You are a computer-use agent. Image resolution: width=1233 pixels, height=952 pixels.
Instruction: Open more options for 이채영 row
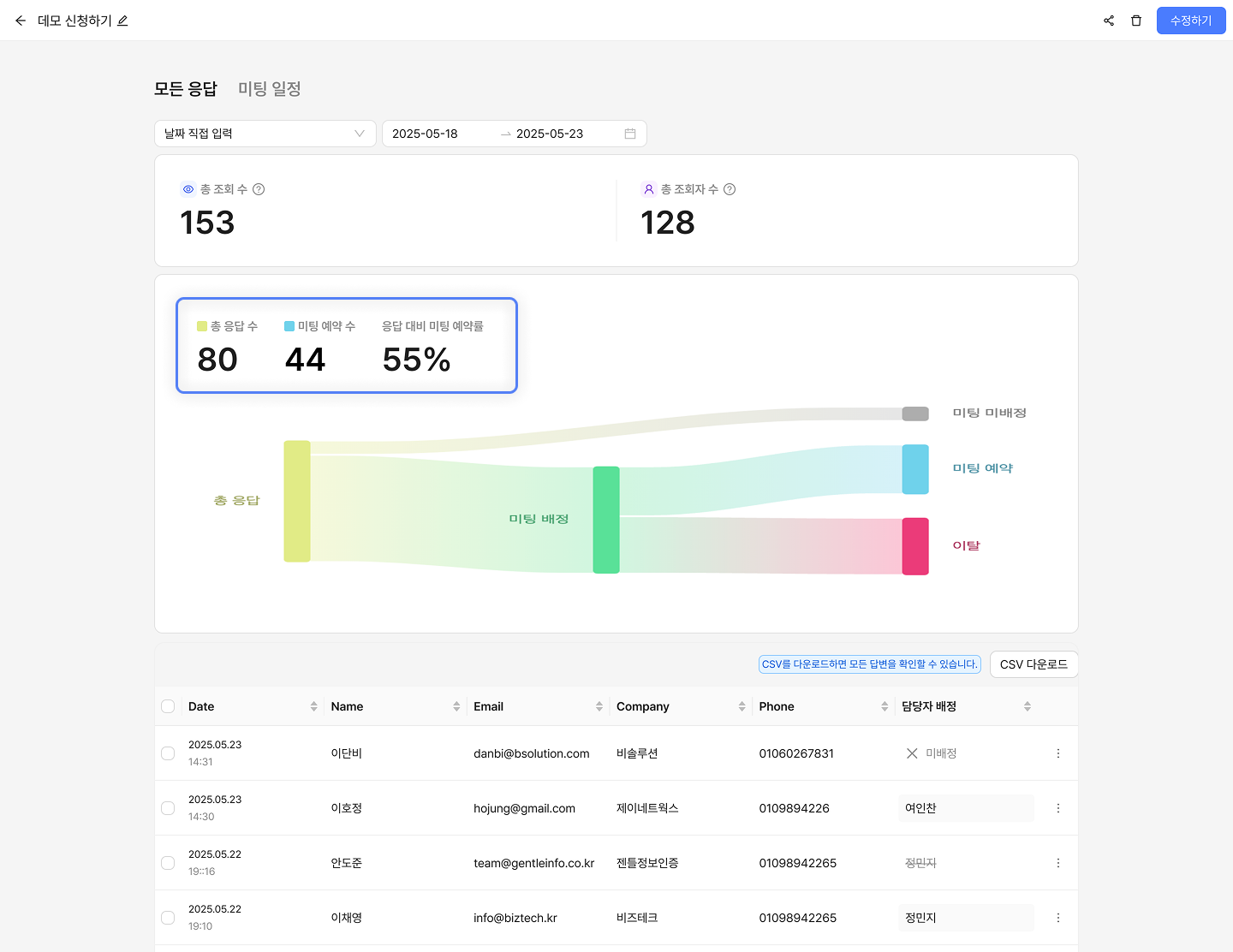coord(1058,918)
